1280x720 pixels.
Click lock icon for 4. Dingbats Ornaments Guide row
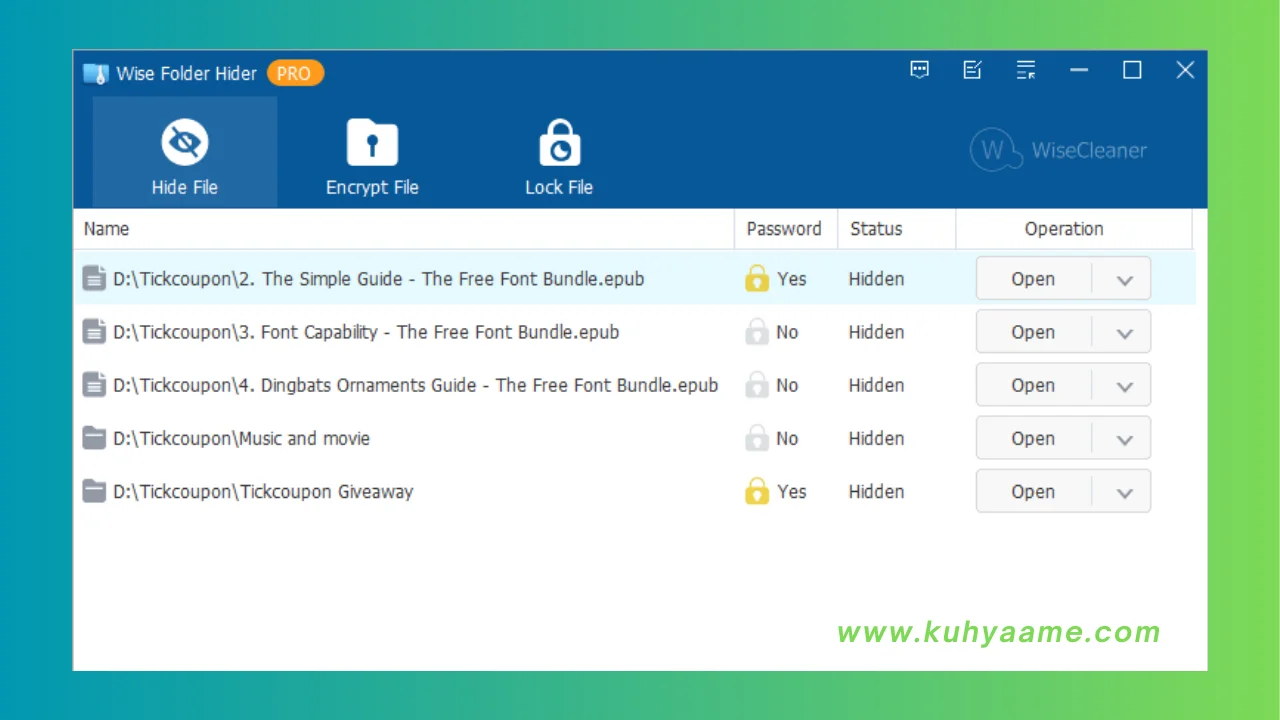tap(757, 385)
